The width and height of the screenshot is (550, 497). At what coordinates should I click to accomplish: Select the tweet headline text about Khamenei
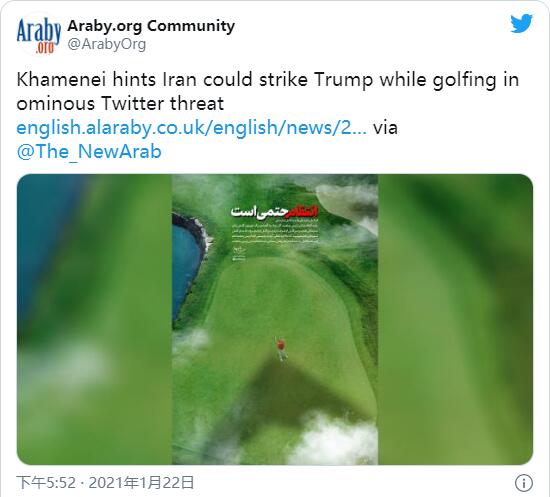268,91
